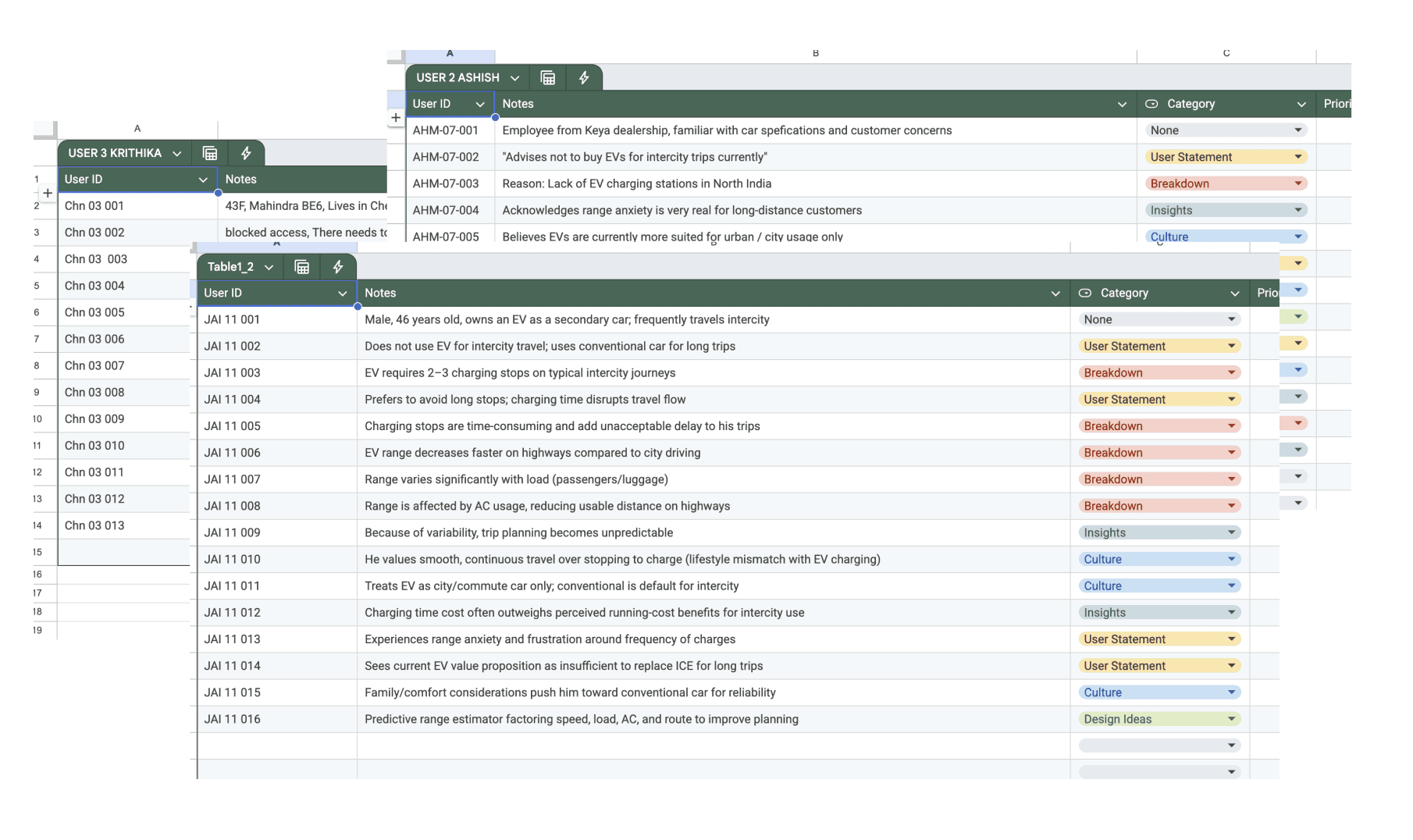Click lightning bolt icon in USER 3 KRITHIKA table

tap(246, 153)
